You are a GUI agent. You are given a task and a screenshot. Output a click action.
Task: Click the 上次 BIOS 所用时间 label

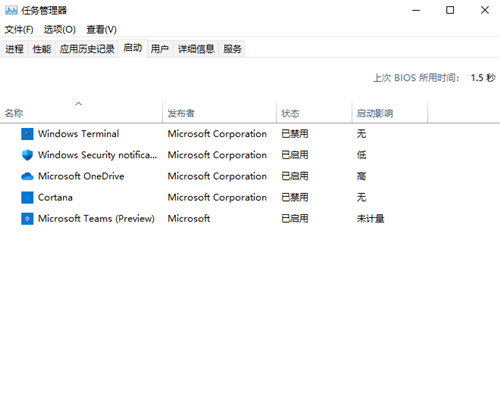tap(416, 78)
